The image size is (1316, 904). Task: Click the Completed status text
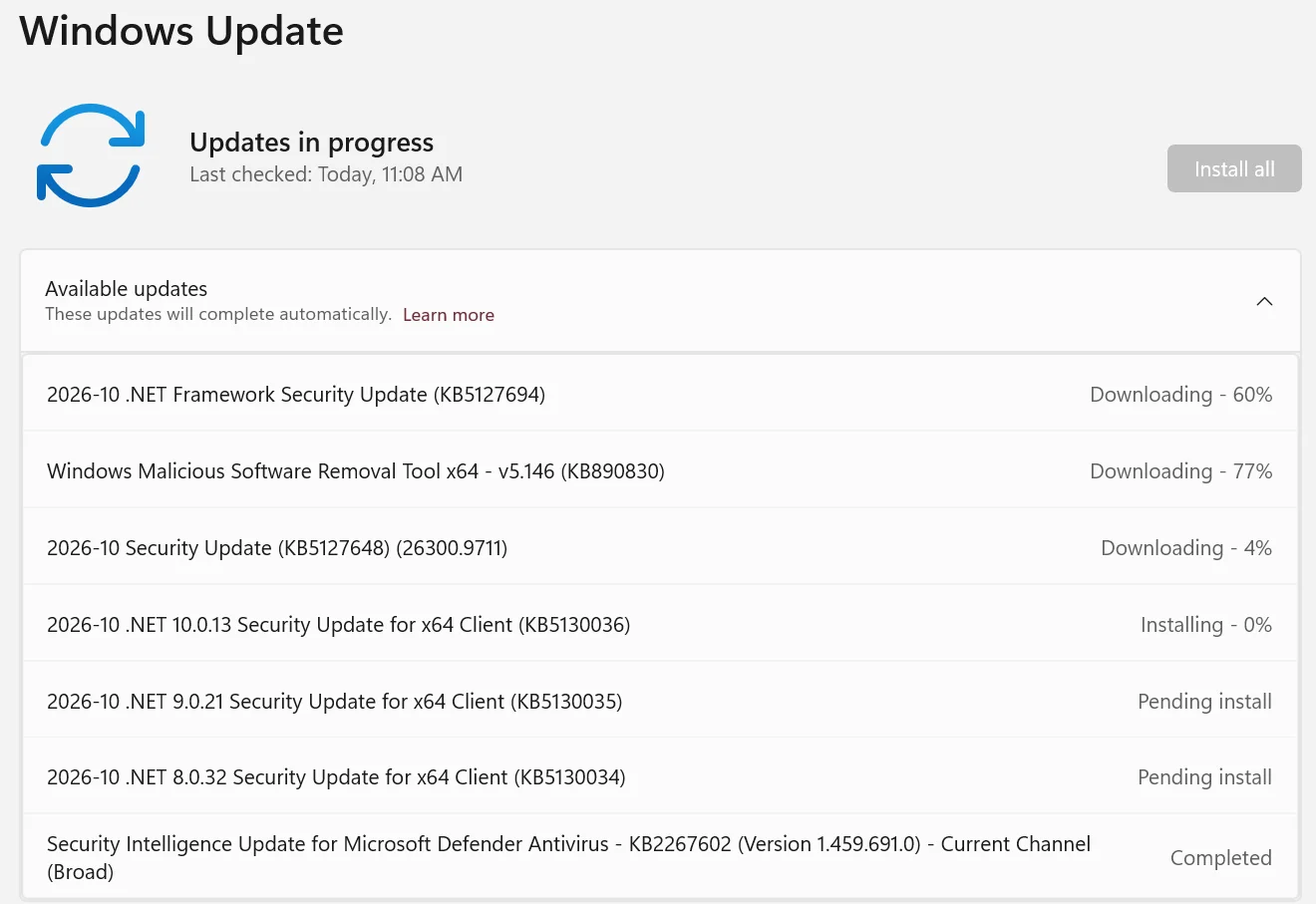1221,858
